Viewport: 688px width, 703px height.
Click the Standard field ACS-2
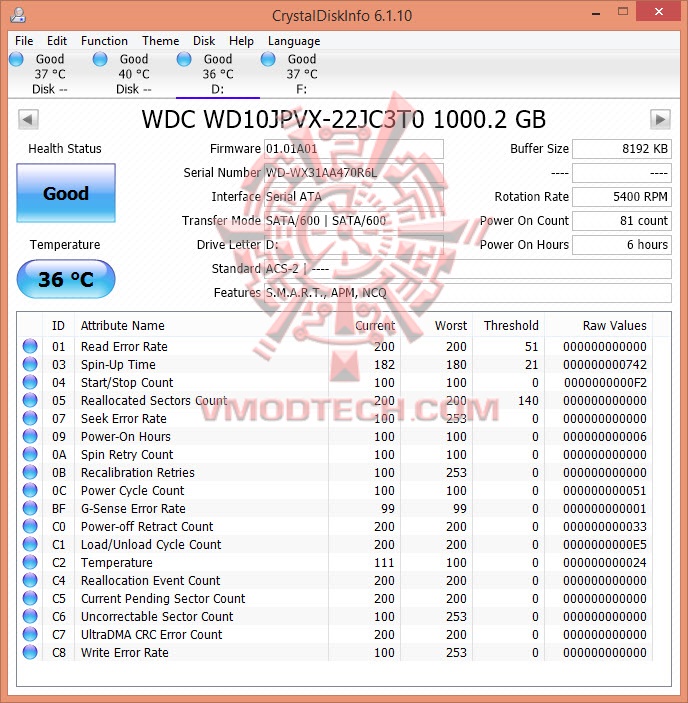pyautogui.click(x=467, y=269)
